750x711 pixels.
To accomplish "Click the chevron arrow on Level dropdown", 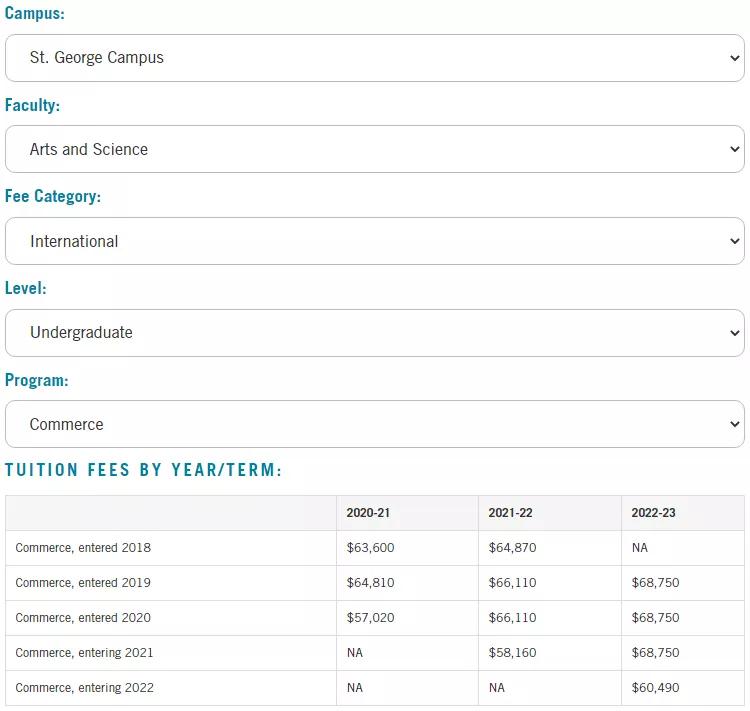I will 735,333.
